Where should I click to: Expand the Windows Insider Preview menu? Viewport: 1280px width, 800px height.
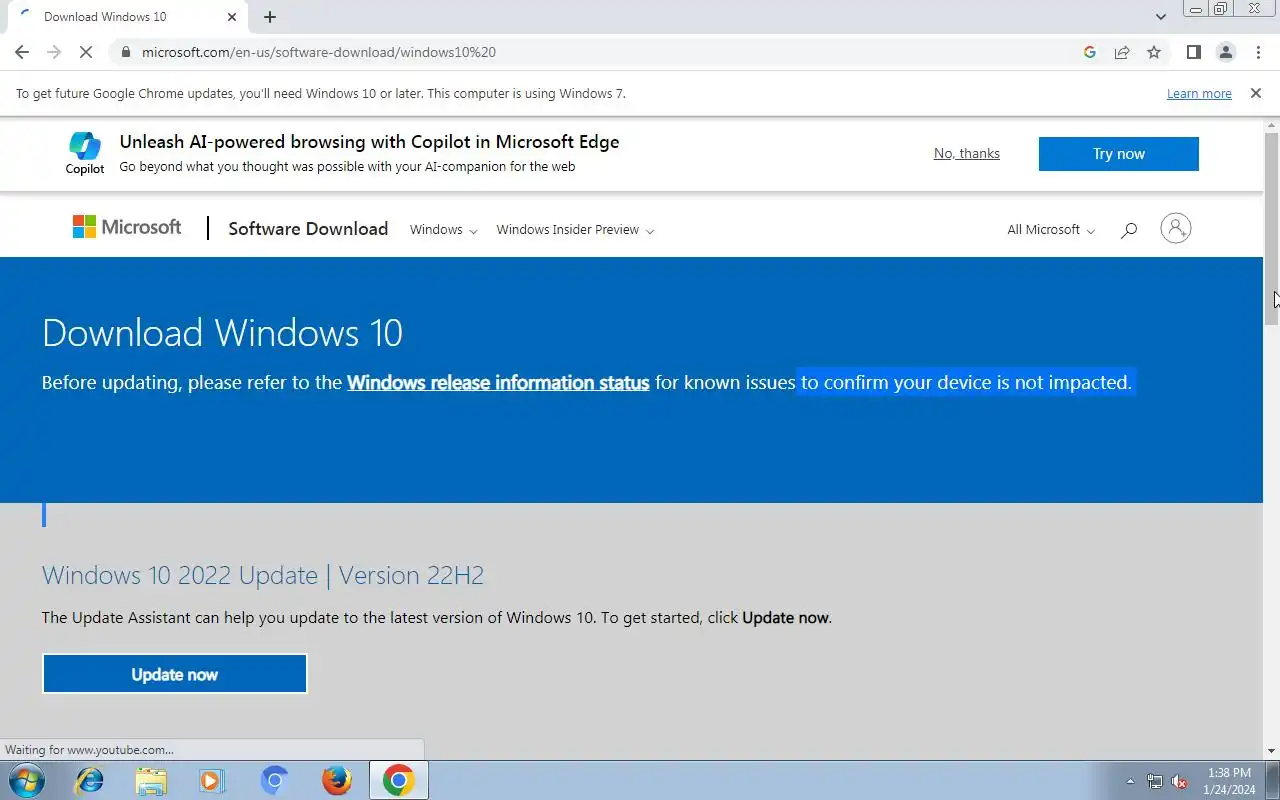coord(575,230)
